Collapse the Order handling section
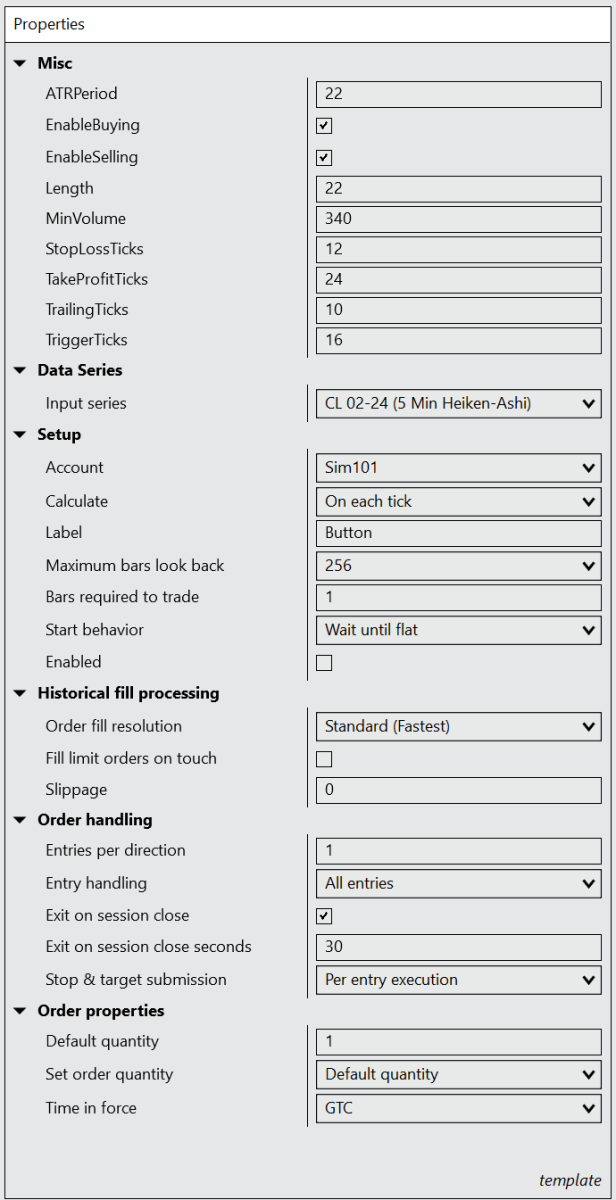 (20, 820)
